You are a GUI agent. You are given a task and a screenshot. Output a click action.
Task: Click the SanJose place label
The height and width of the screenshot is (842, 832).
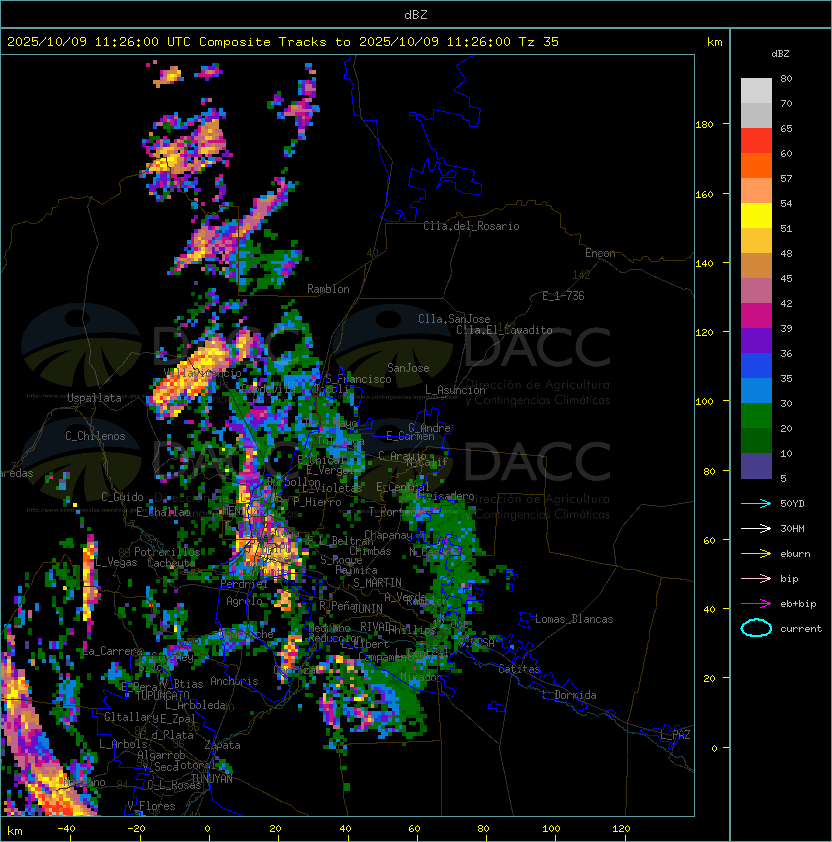point(408,368)
